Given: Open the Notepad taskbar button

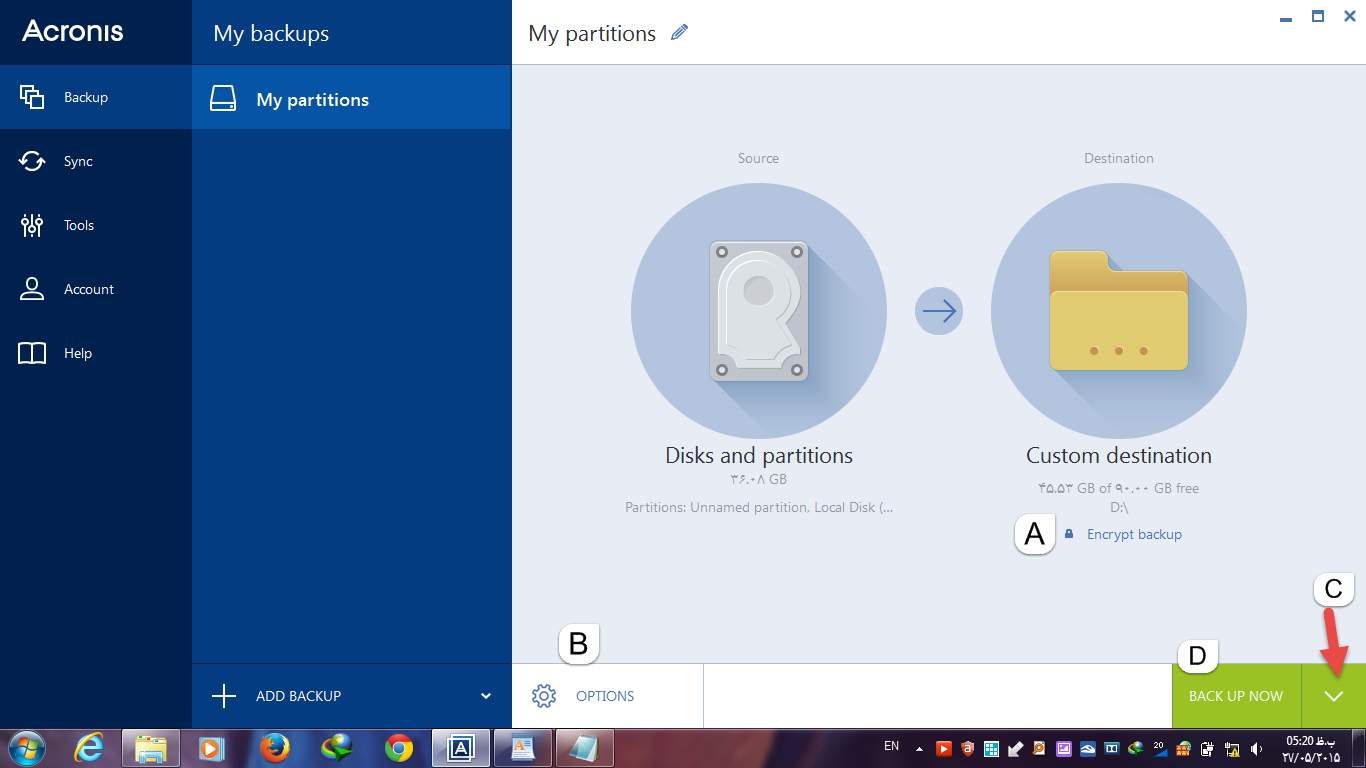Looking at the screenshot, I should (585, 748).
